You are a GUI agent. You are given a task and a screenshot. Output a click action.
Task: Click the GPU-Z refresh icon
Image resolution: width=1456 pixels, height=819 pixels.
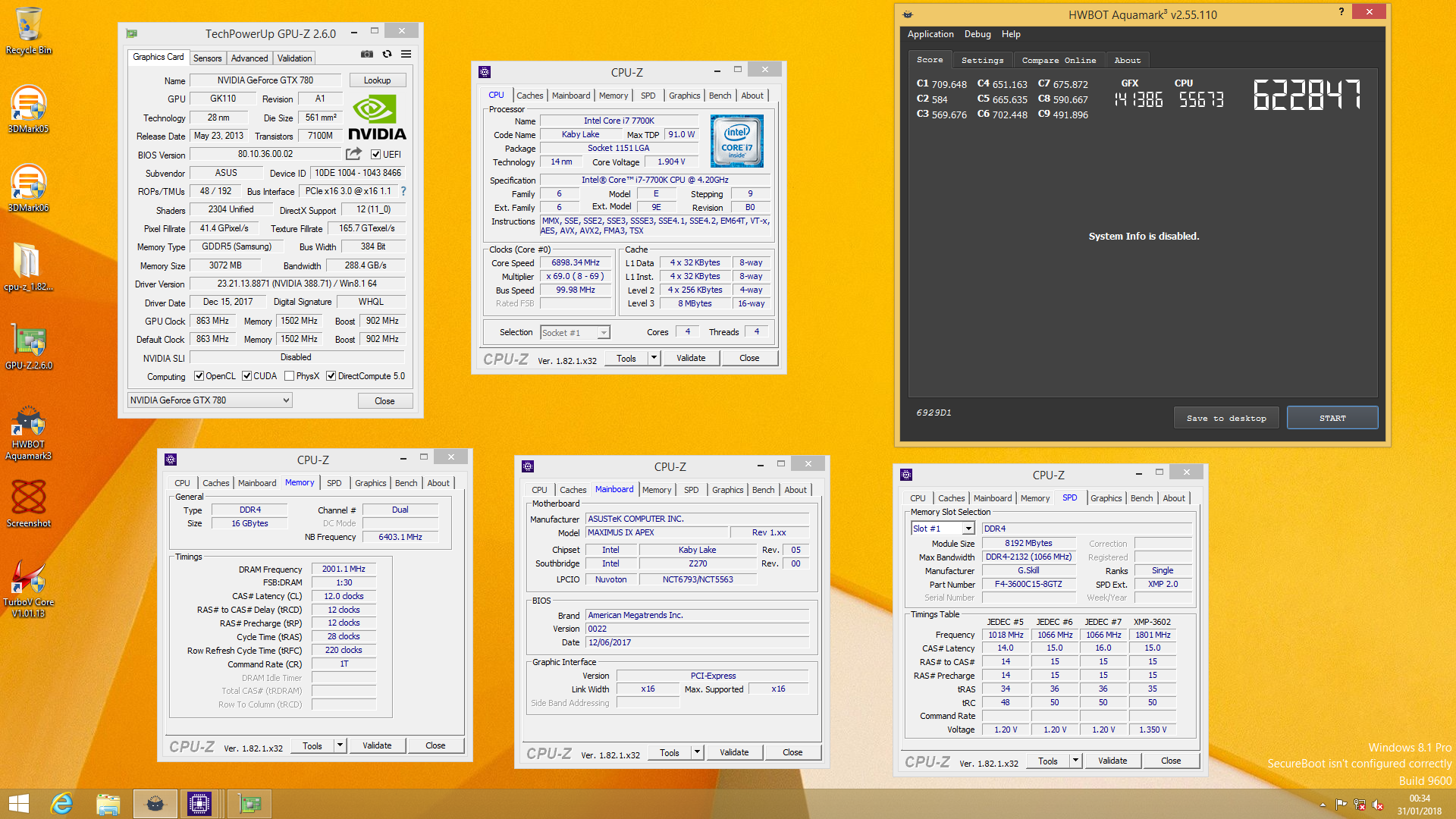coord(387,54)
